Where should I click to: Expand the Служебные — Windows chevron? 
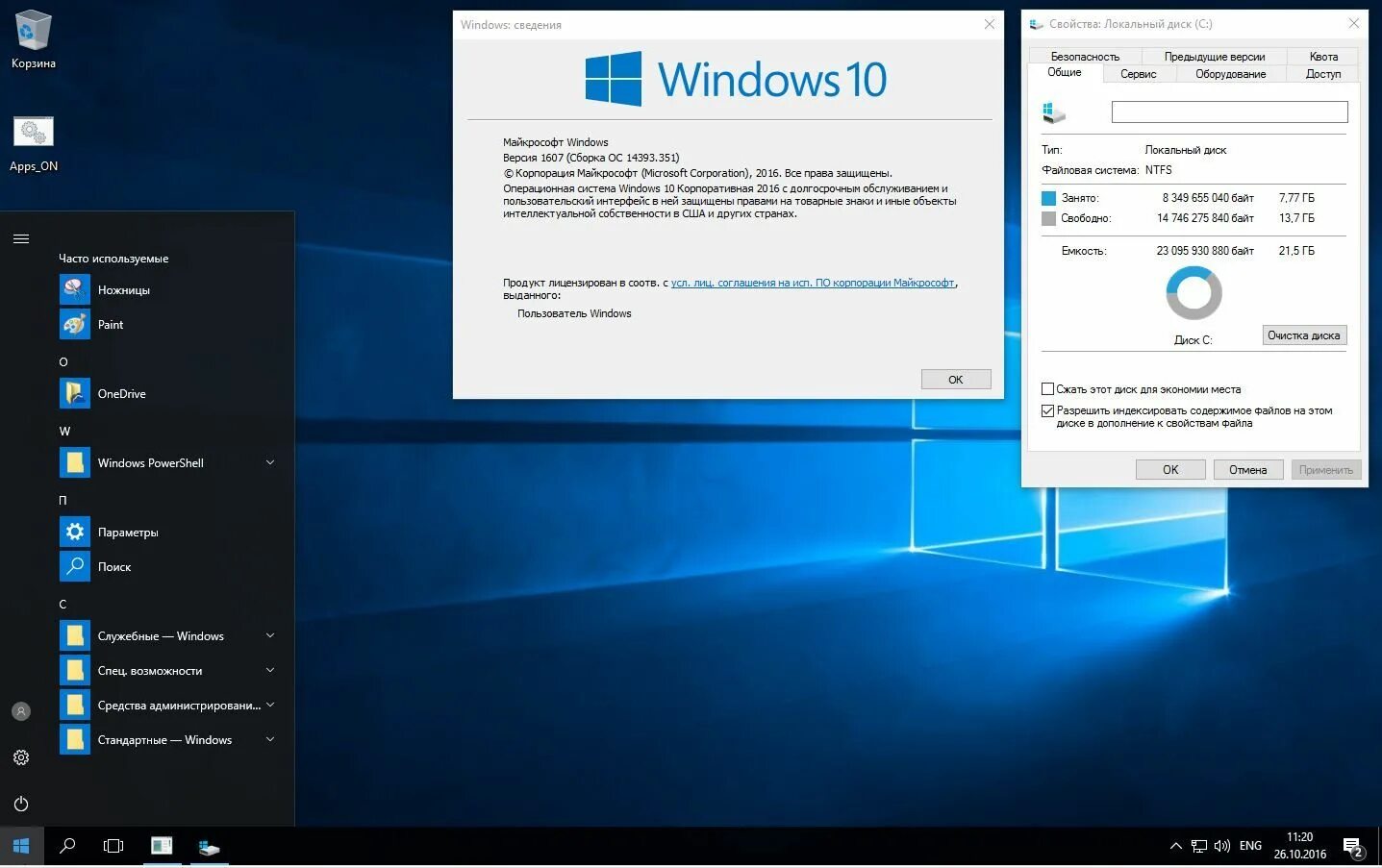point(270,635)
